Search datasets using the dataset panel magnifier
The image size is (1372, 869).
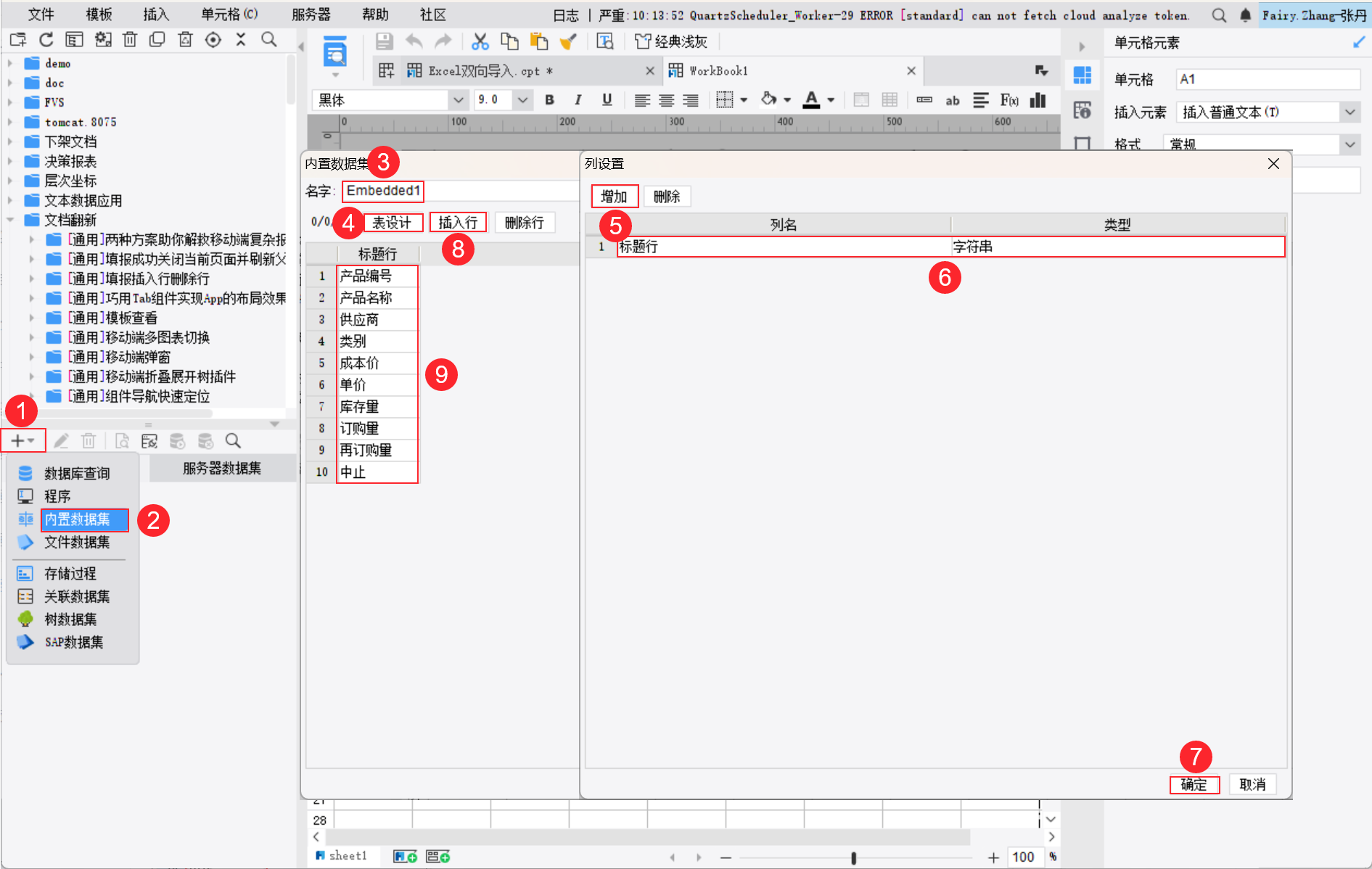pos(233,440)
